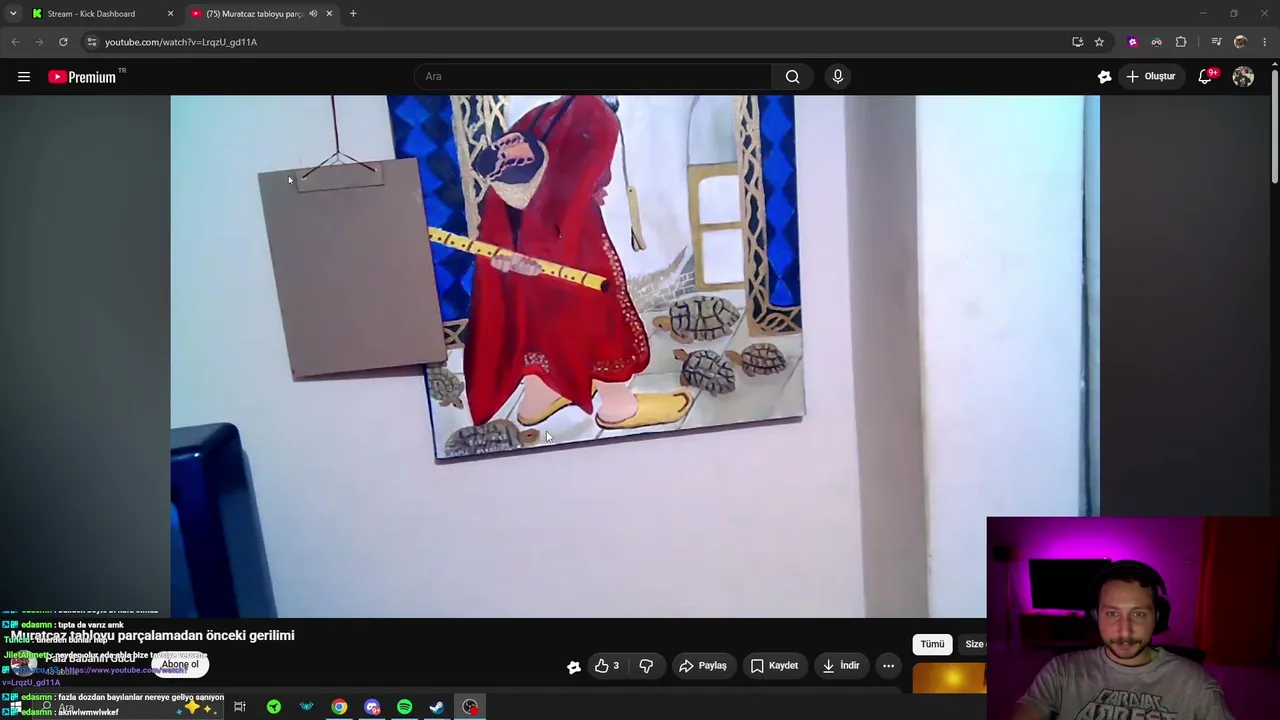Subscribe using the Abone ol button
This screenshot has height=720, width=1280.
tap(180, 664)
